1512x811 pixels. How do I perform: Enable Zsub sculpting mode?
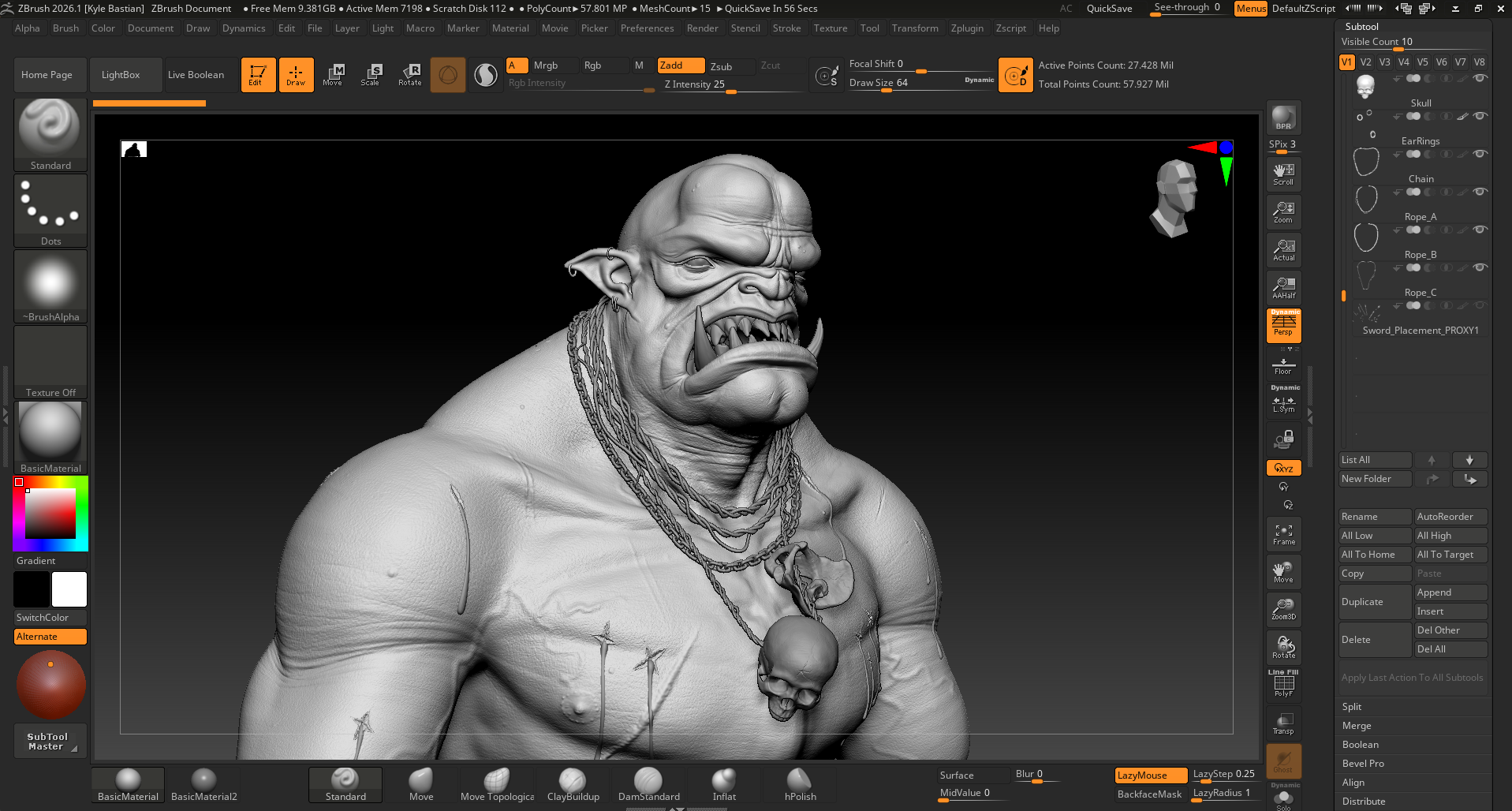(x=730, y=66)
